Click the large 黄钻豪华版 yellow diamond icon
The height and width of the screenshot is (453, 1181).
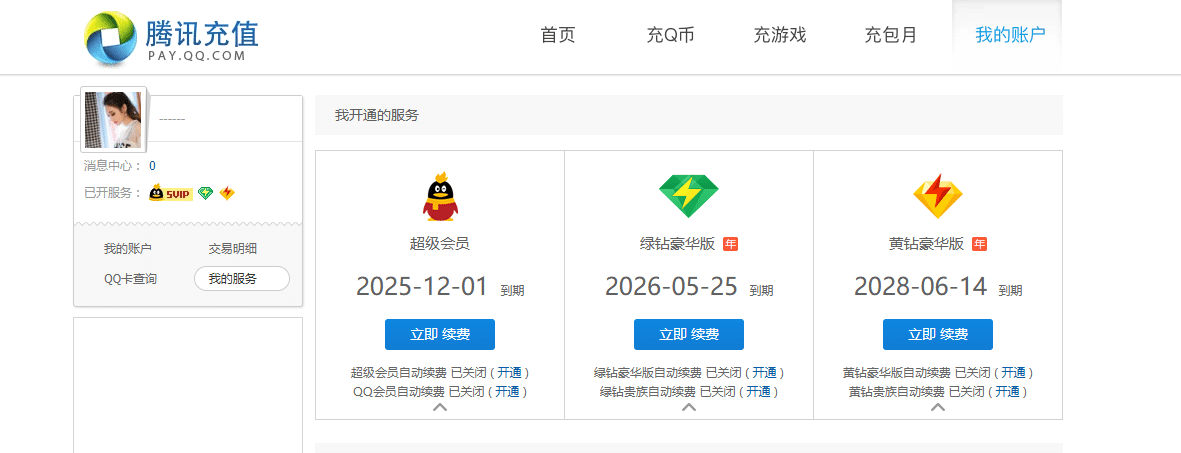point(938,196)
